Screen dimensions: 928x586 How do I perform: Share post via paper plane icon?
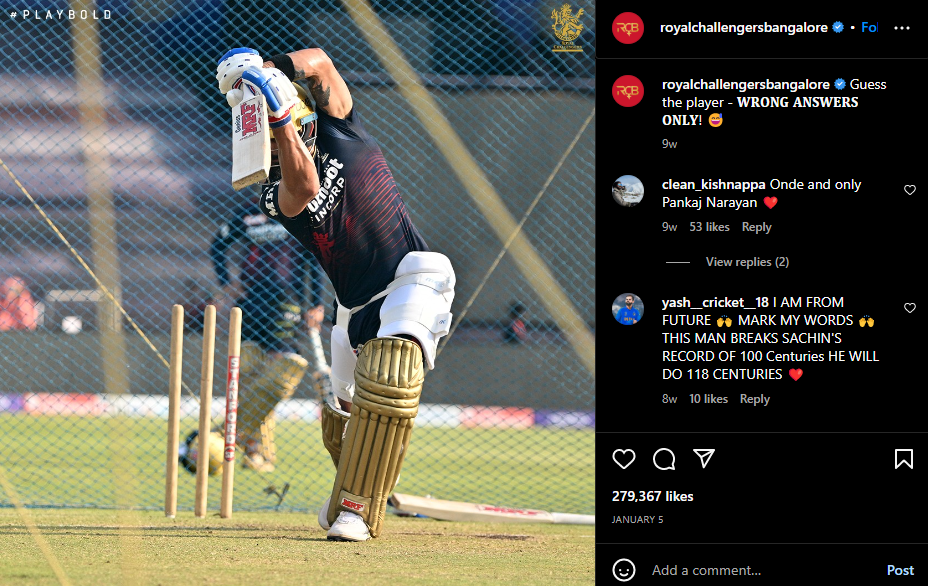[704, 458]
